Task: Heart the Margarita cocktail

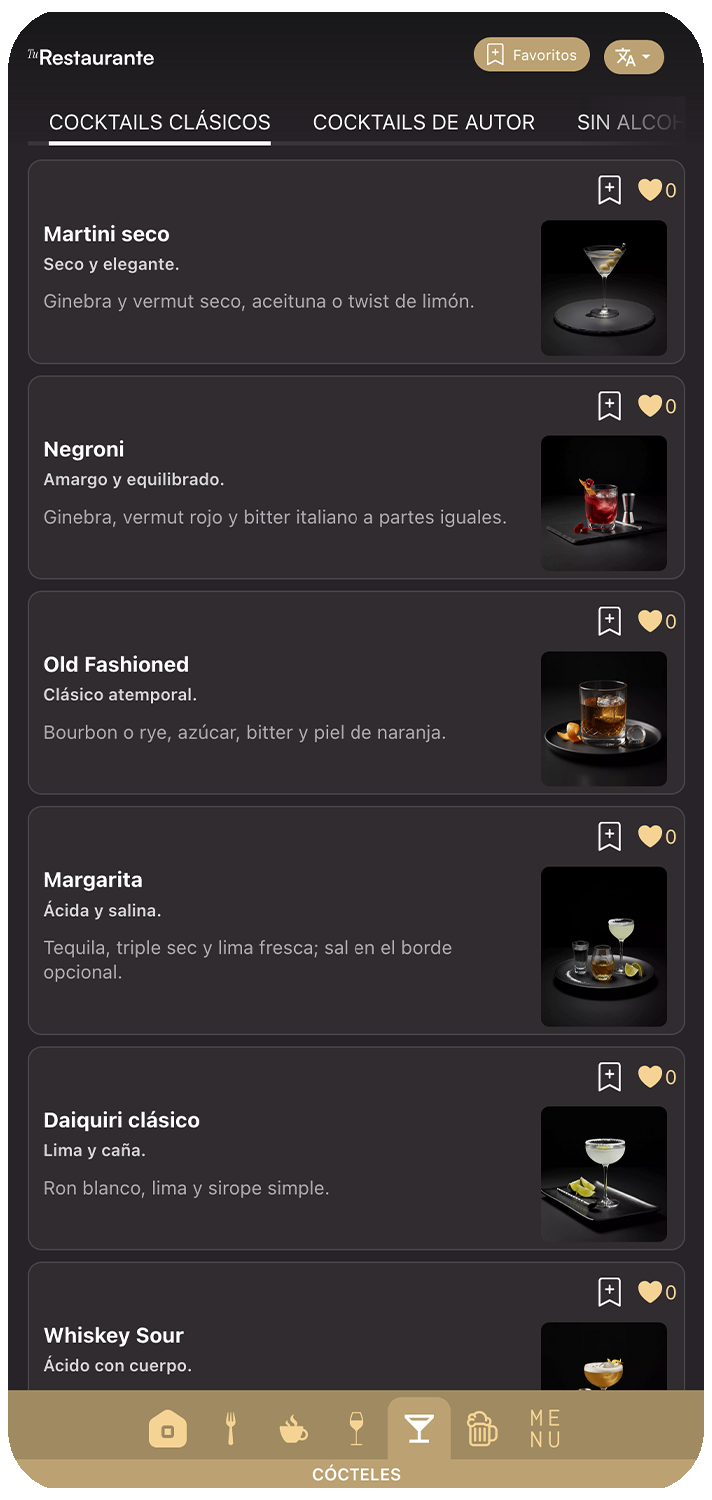Action: 650,836
